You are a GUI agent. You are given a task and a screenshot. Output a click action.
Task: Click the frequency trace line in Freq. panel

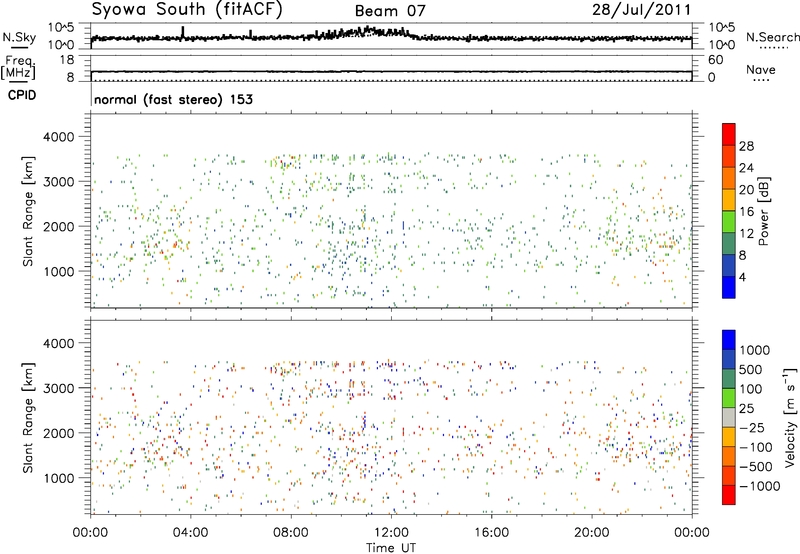pos(391,71)
